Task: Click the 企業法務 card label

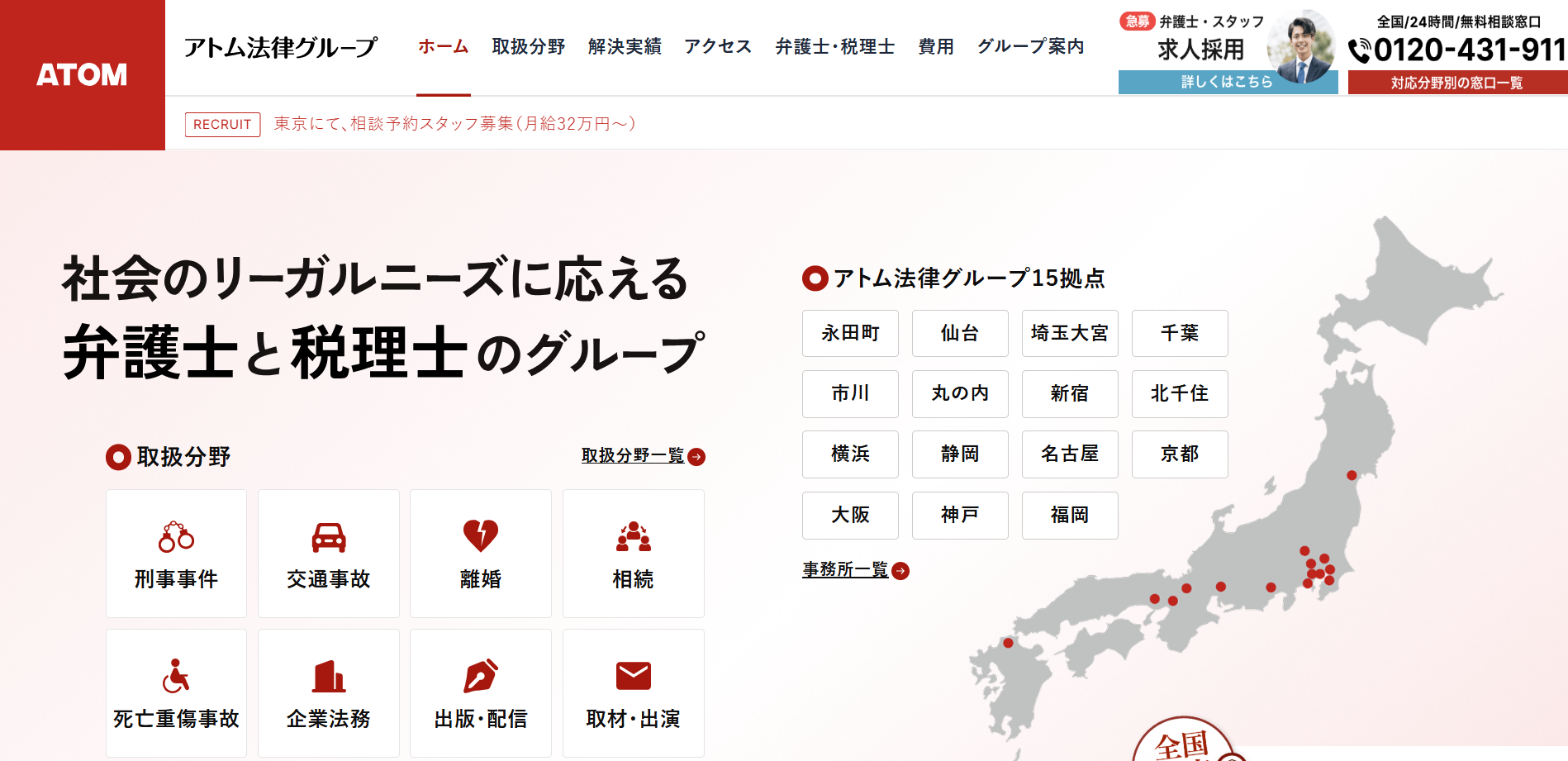Action: pyautogui.click(x=329, y=719)
